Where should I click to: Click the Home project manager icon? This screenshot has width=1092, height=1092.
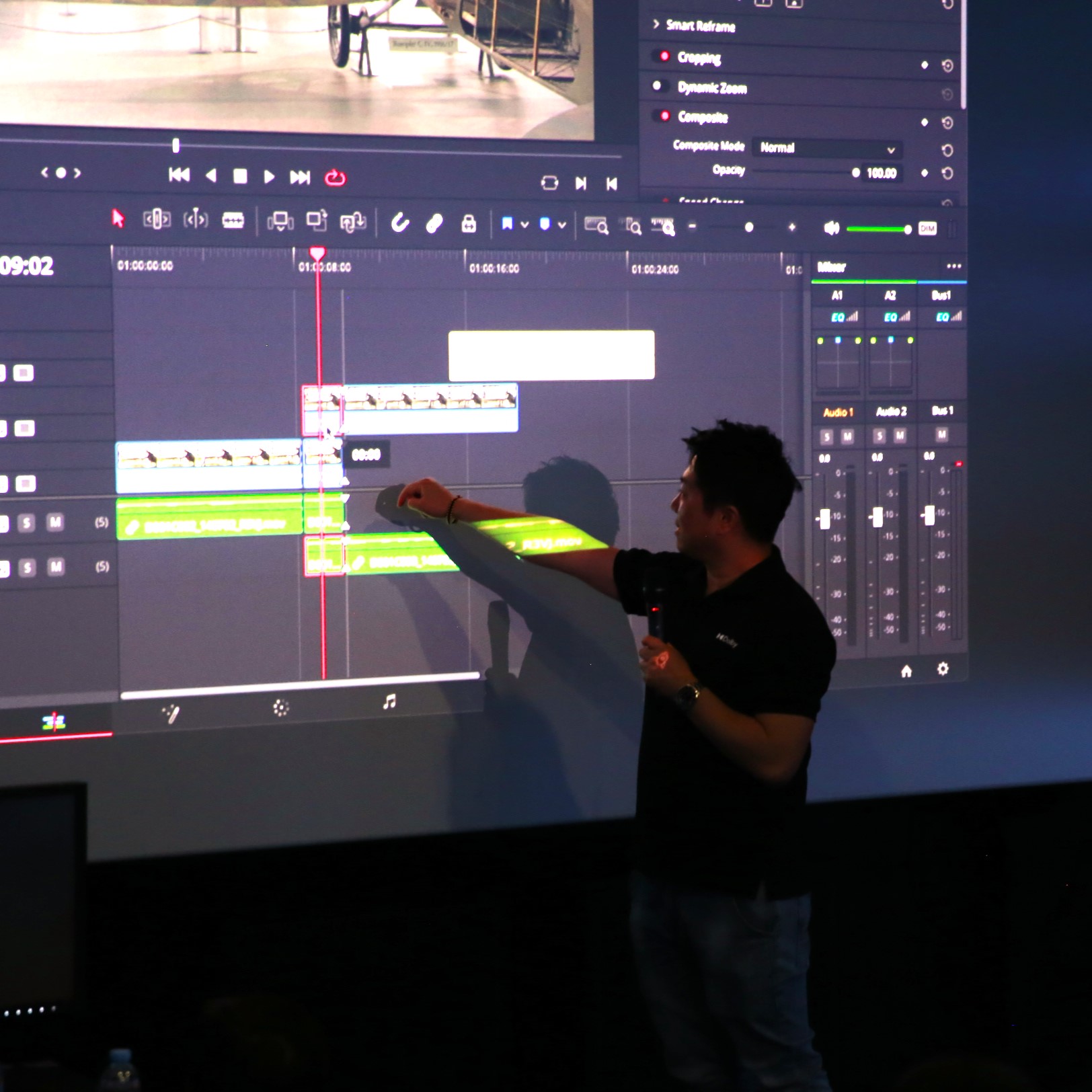(906, 671)
